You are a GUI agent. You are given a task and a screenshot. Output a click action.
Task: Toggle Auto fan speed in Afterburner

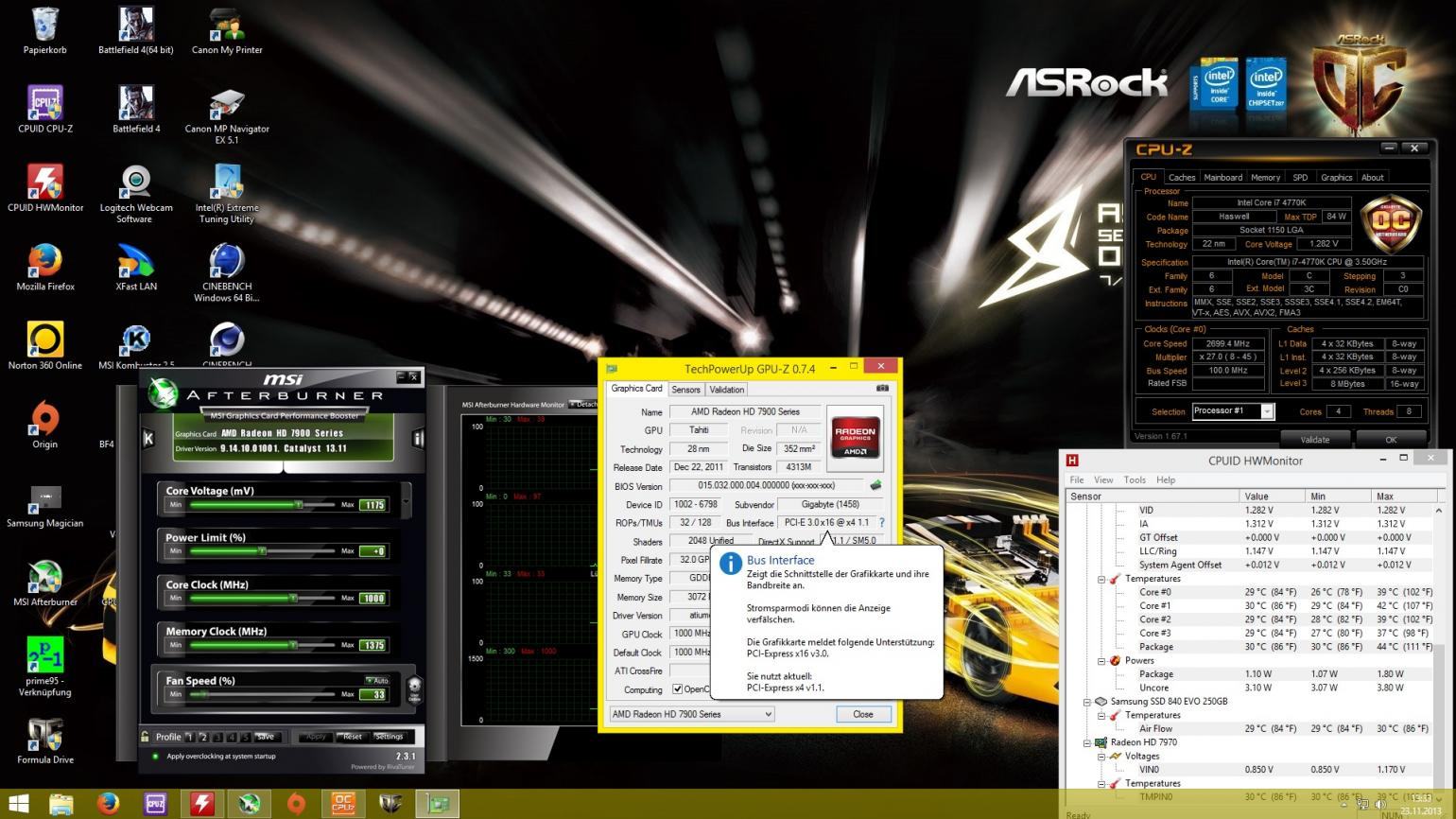[377, 680]
